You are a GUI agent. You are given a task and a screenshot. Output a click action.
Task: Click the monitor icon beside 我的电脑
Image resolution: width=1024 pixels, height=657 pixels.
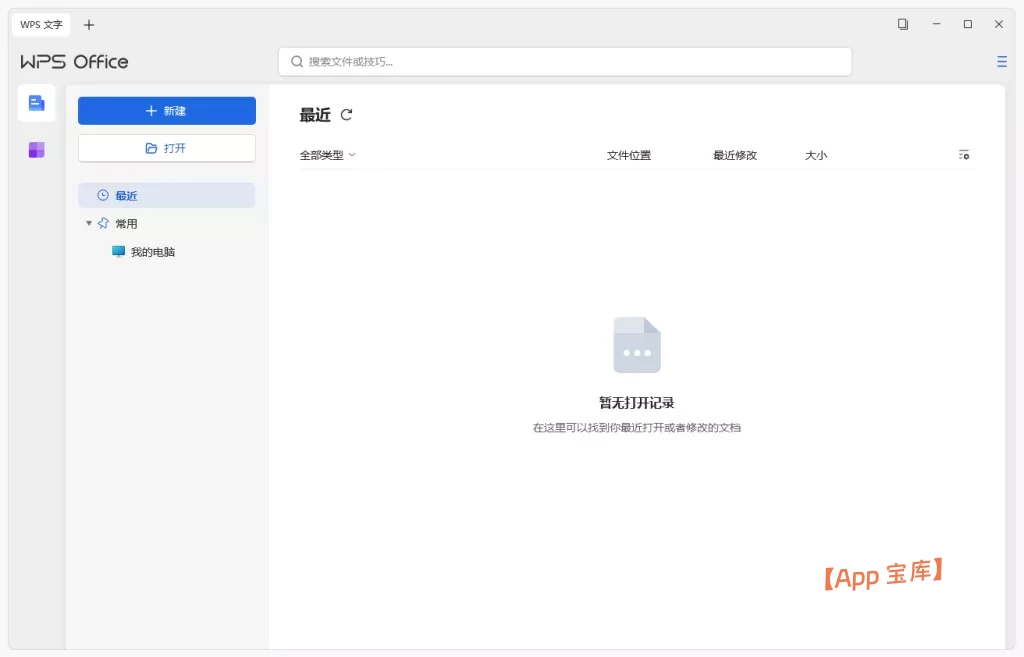coord(117,252)
